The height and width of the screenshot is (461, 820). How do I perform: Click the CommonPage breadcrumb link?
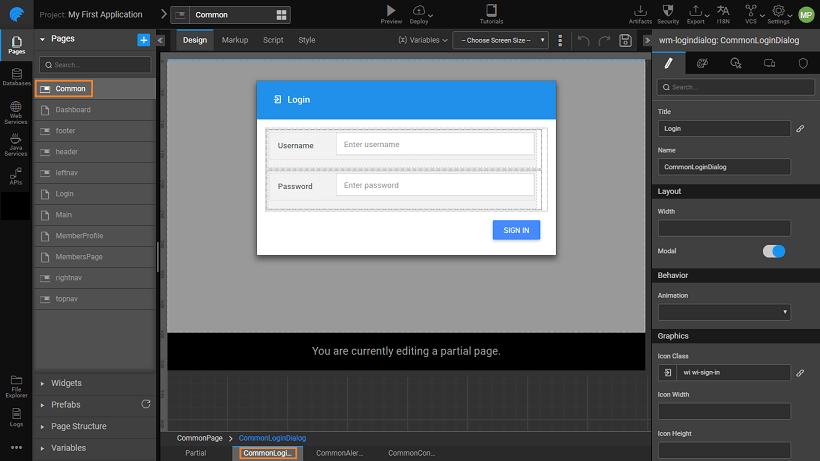click(x=200, y=438)
